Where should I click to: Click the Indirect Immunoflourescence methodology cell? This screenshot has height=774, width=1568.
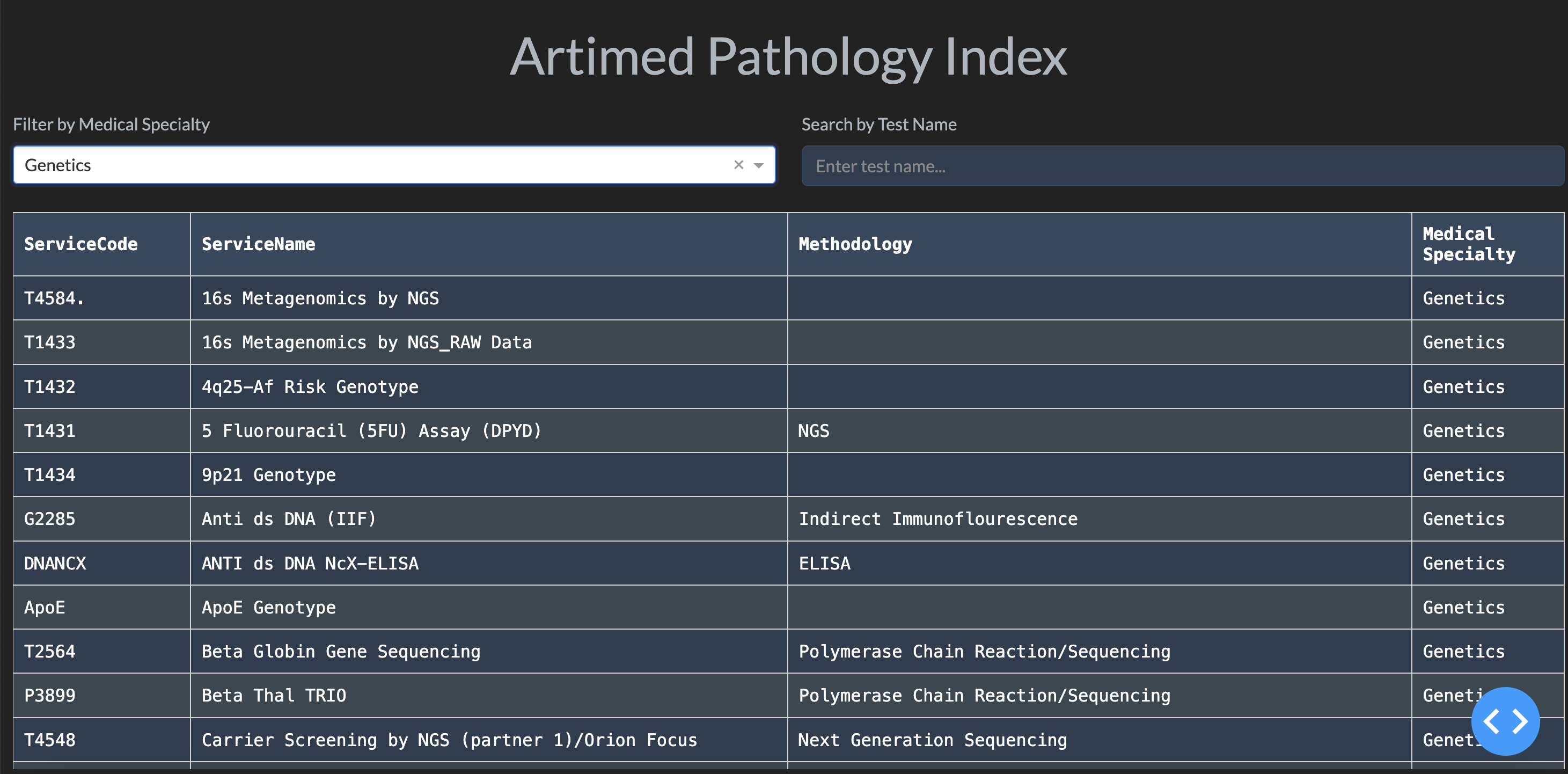coord(938,519)
